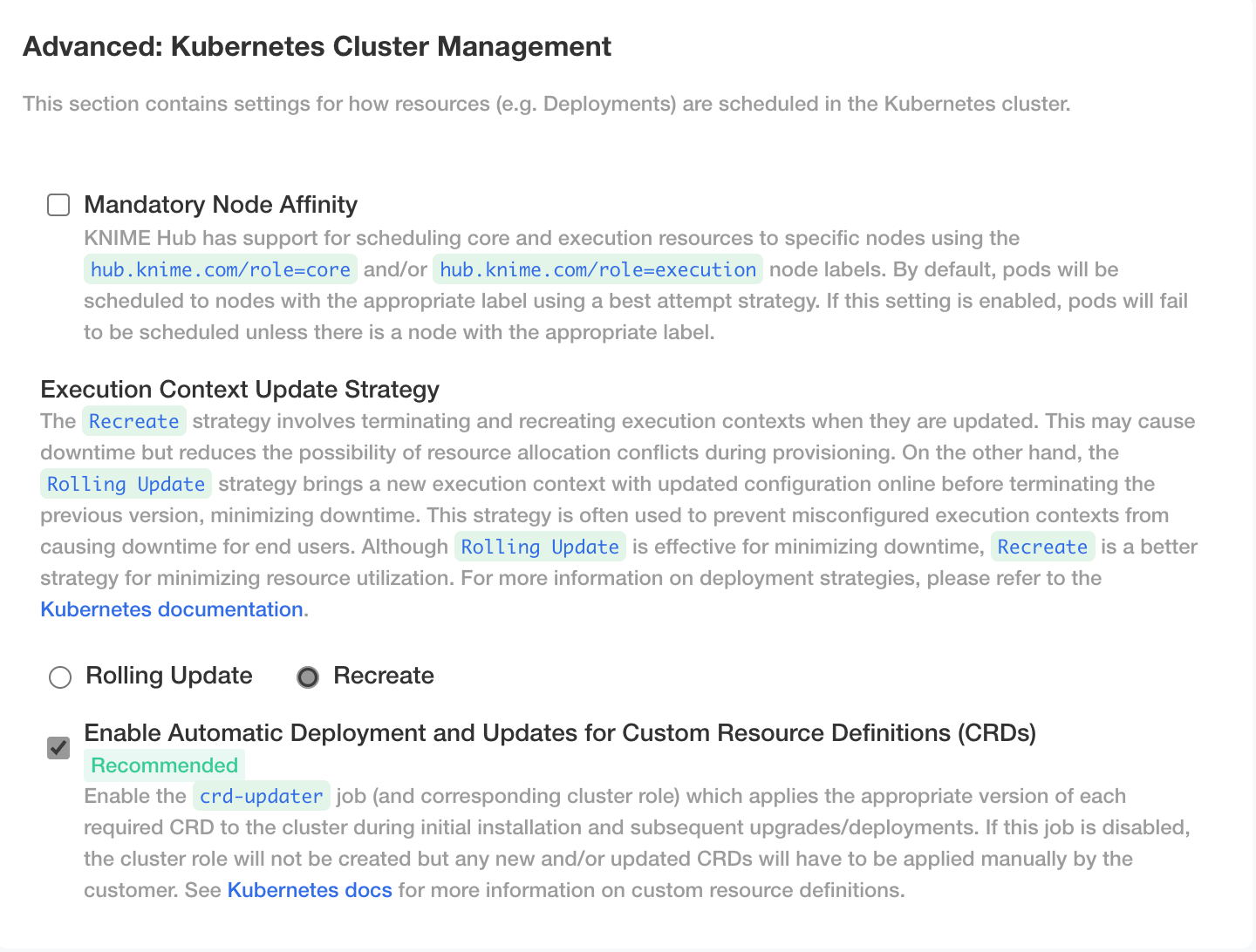Click the text label beside the selected Recreate radio
Viewport: 1256px width, 952px height.
pos(384,676)
